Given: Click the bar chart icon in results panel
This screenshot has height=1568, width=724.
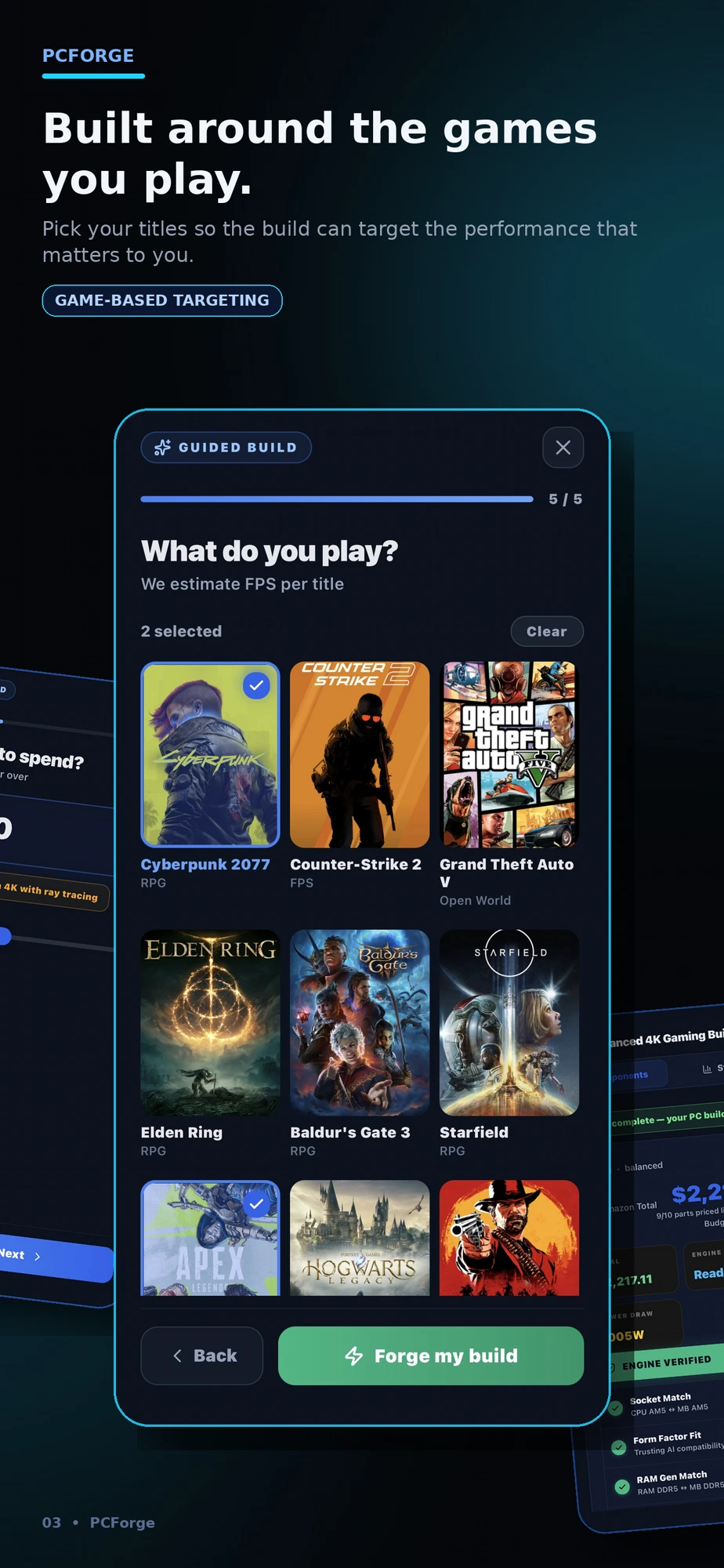Looking at the screenshot, I should [708, 1069].
